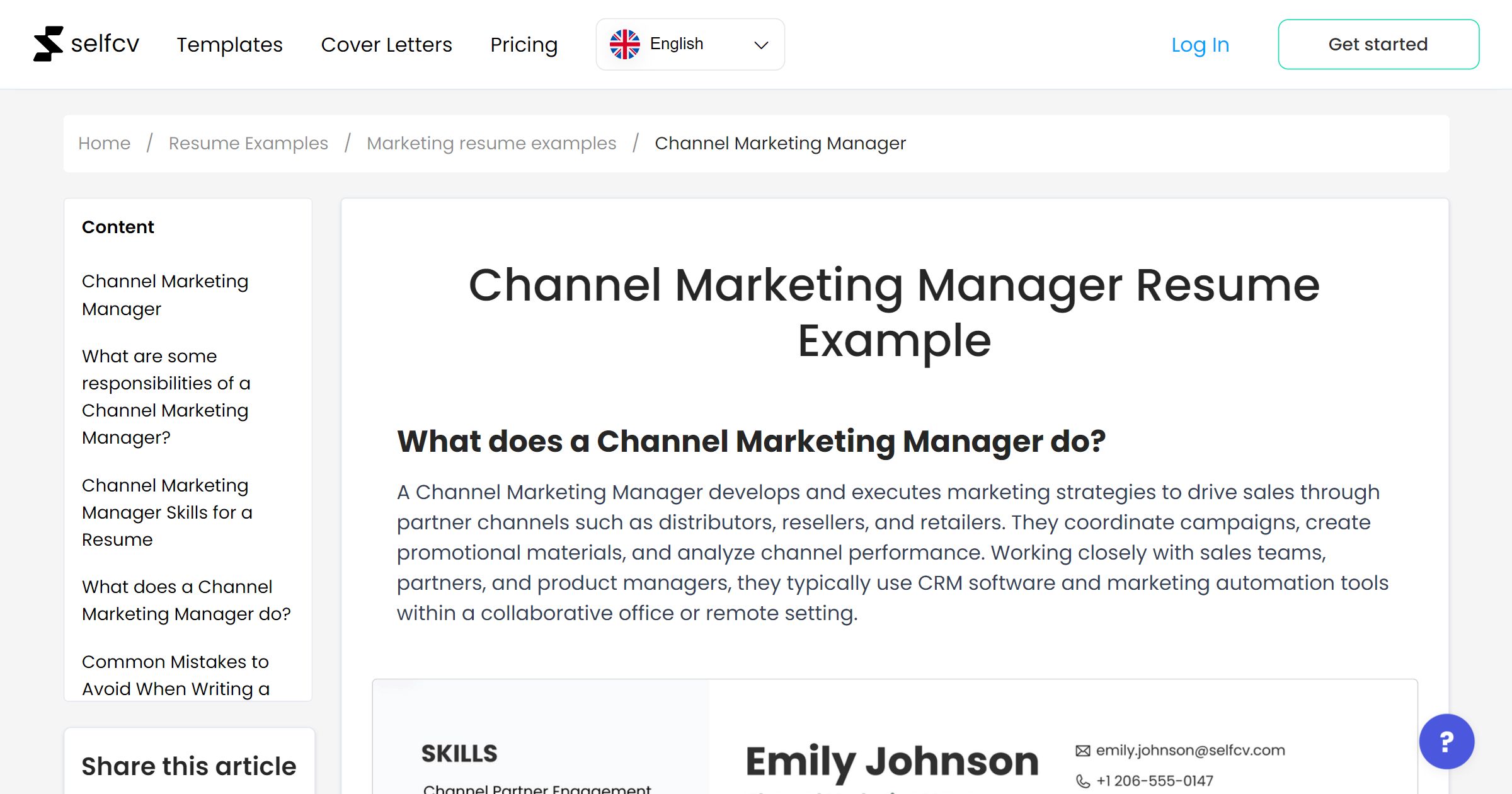Open the Cover Letters menu item
The width and height of the screenshot is (1512, 794).
tap(386, 45)
